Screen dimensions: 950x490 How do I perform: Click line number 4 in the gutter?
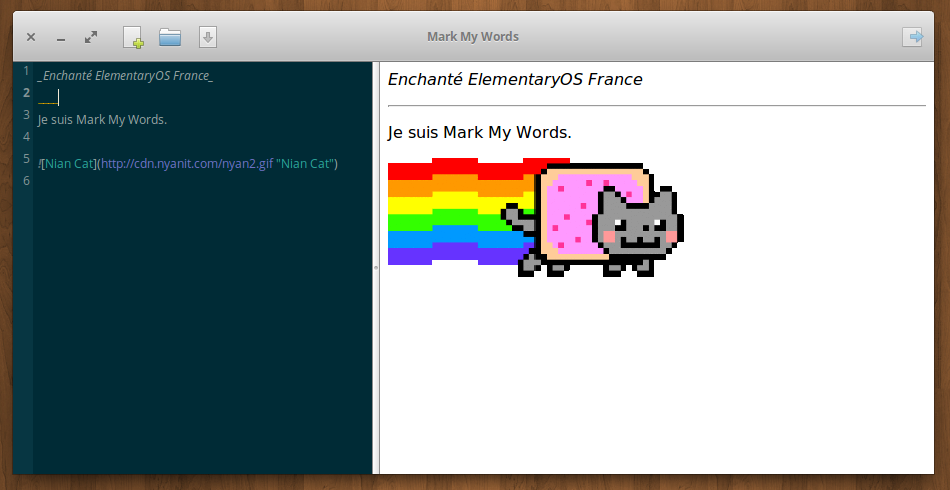click(26, 136)
